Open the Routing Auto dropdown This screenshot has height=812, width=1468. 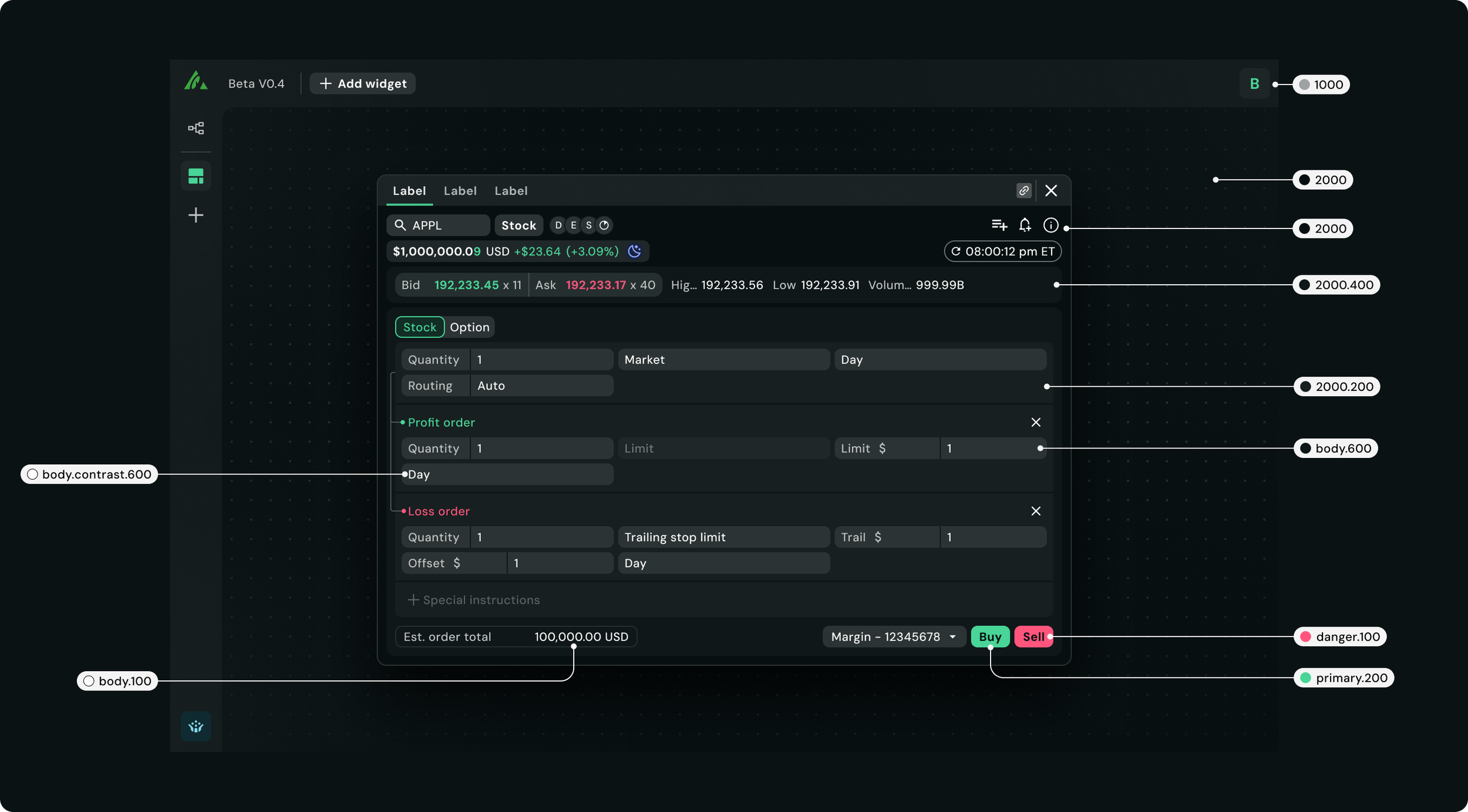point(507,386)
